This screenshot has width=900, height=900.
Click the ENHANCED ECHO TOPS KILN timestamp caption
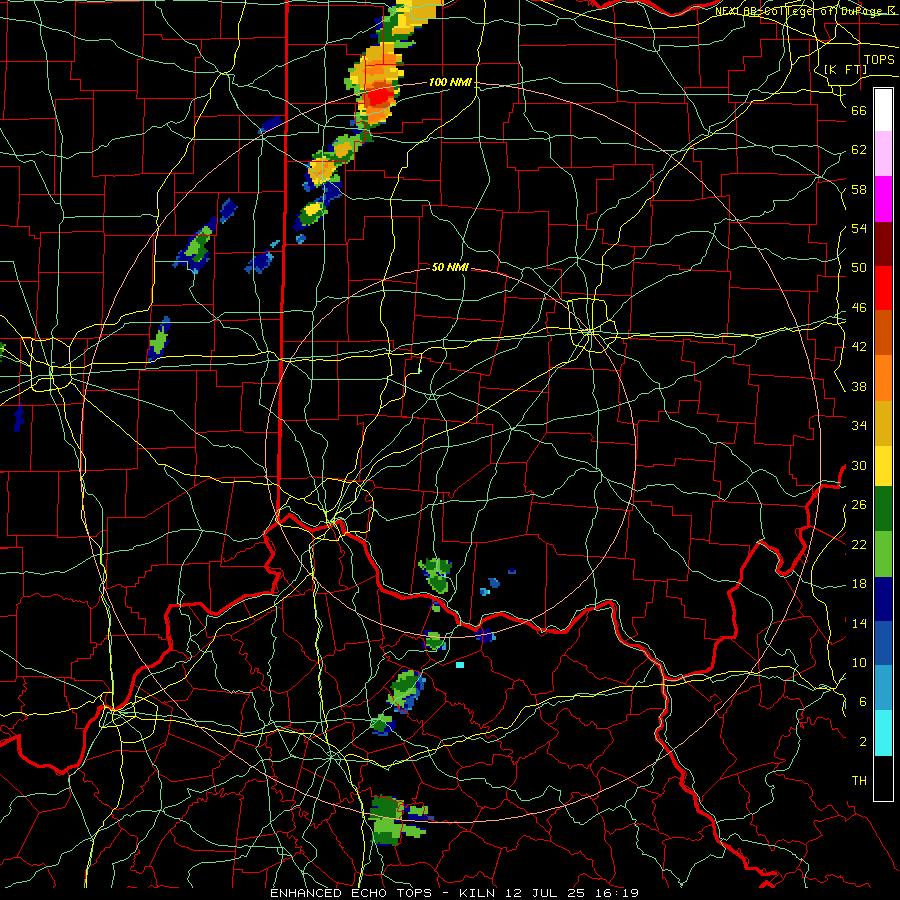click(455, 893)
